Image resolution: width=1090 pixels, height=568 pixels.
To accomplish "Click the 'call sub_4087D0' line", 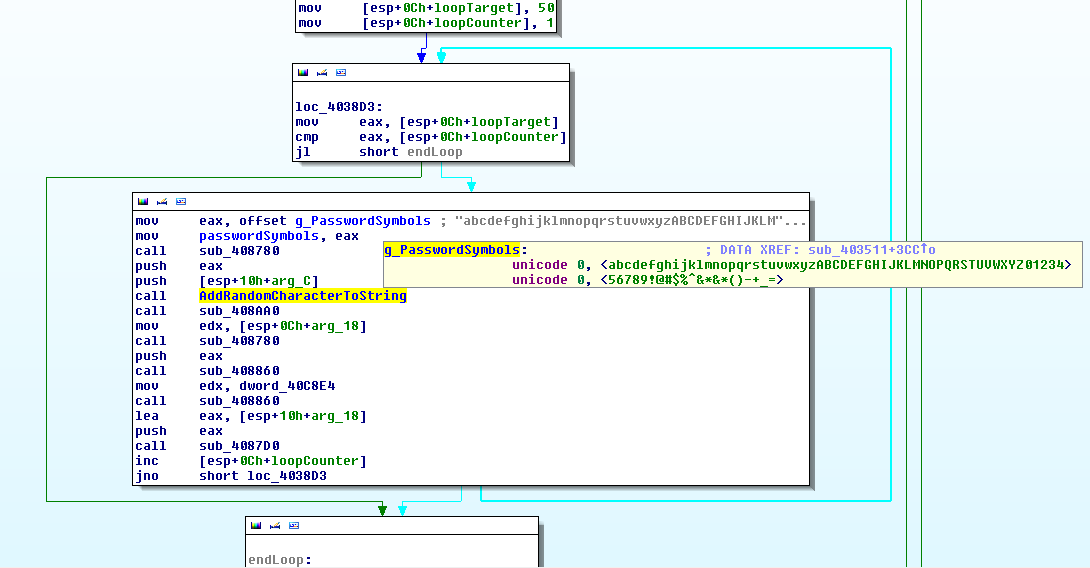I will click(207, 446).
